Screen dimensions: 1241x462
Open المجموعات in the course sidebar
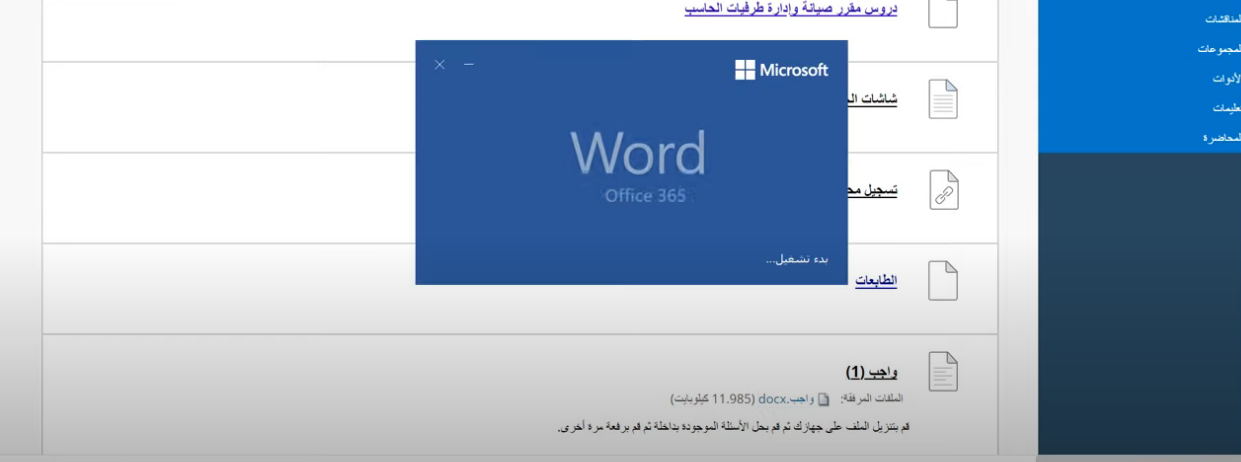click(1219, 48)
